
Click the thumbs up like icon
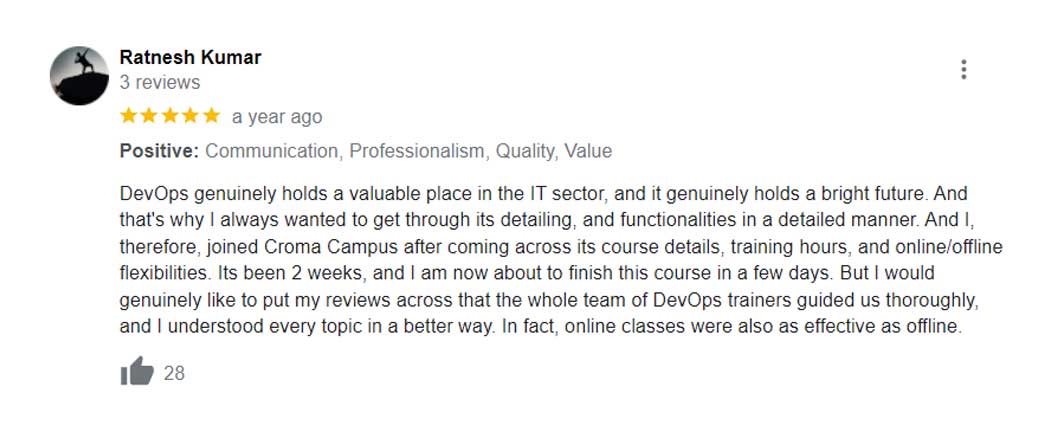click(137, 373)
